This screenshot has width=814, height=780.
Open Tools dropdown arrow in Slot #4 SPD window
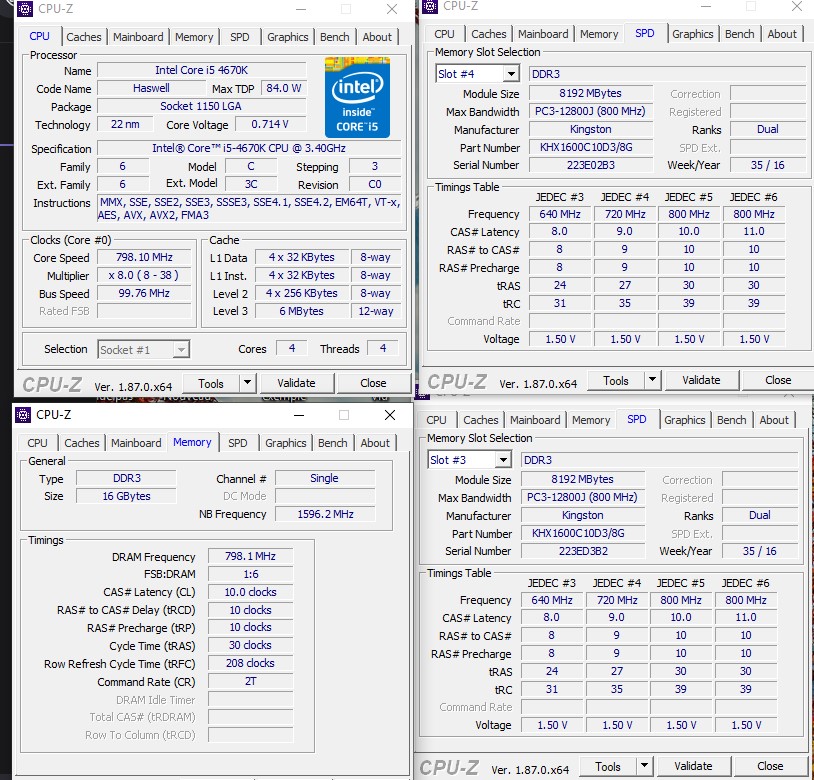[x=653, y=380]
